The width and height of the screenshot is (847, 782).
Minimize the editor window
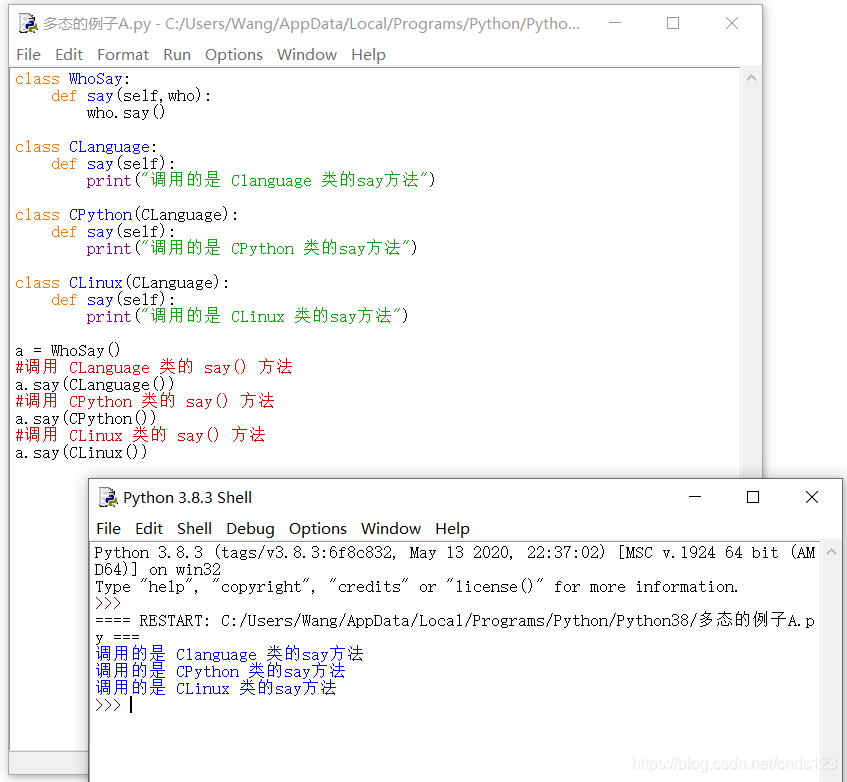615,23
